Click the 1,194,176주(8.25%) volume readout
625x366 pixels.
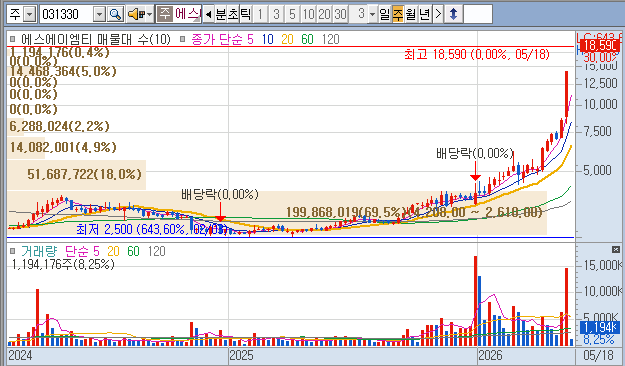coord(63,264)
